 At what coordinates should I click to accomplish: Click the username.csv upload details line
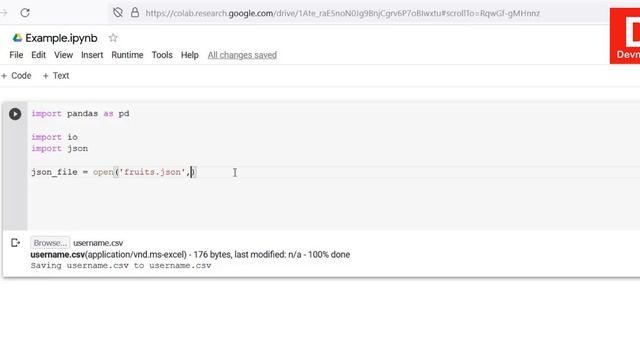click(190, 255)
